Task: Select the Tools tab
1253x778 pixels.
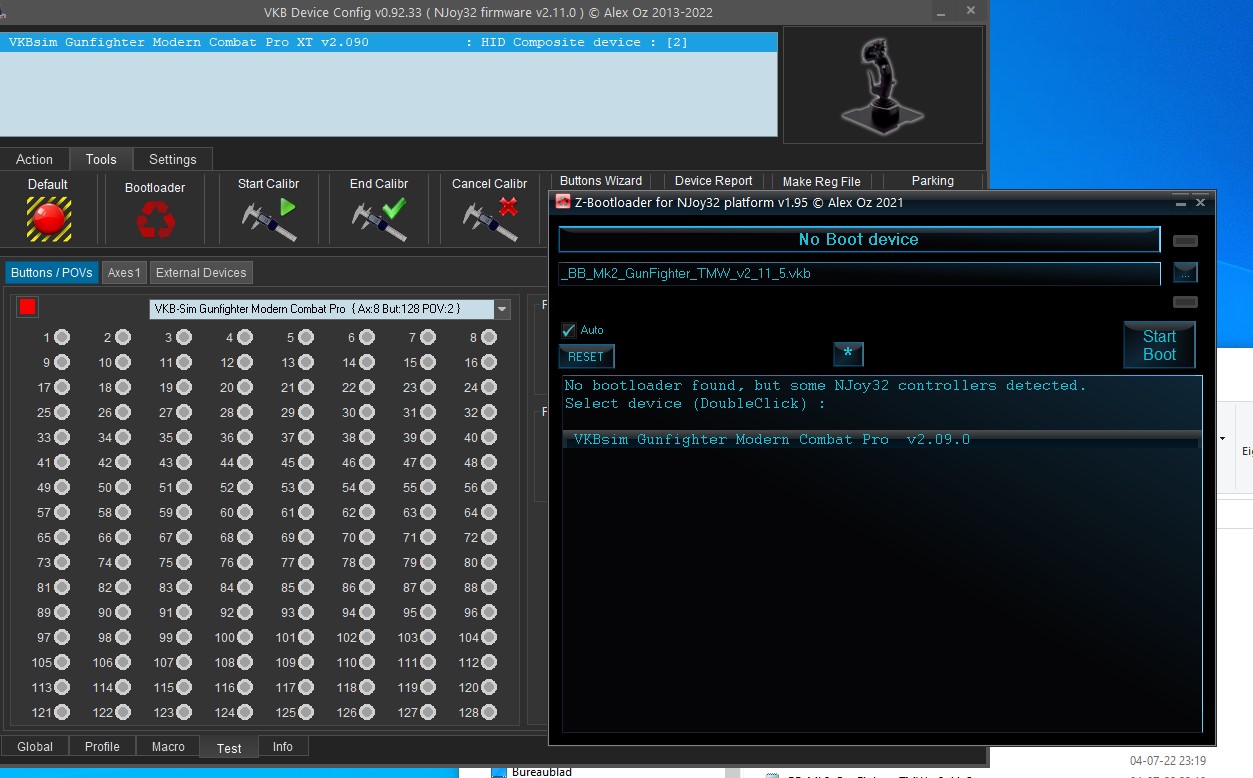Action: pos(101,159)
